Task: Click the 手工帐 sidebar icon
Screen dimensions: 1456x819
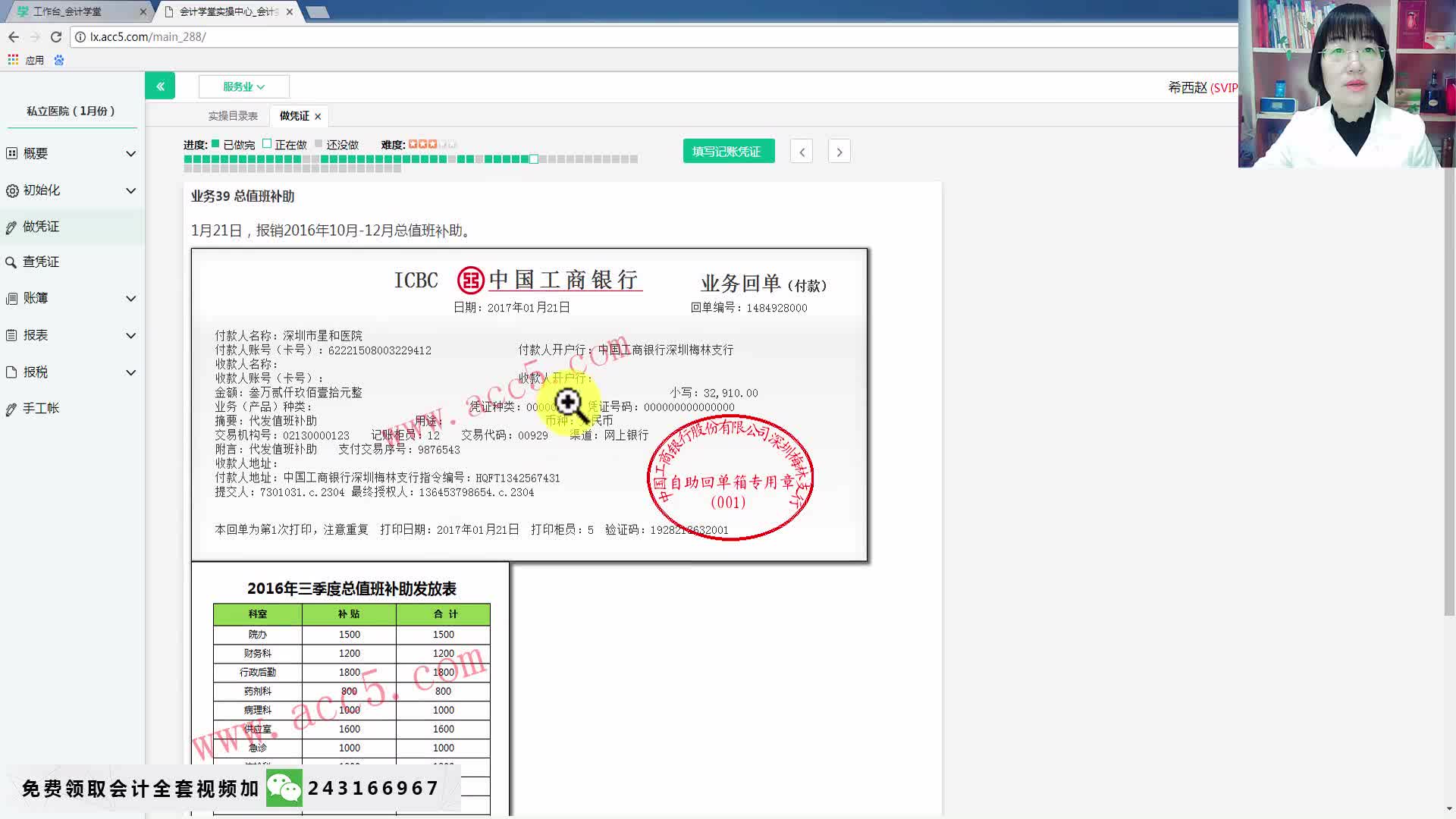Action: [x=12, y=408]
